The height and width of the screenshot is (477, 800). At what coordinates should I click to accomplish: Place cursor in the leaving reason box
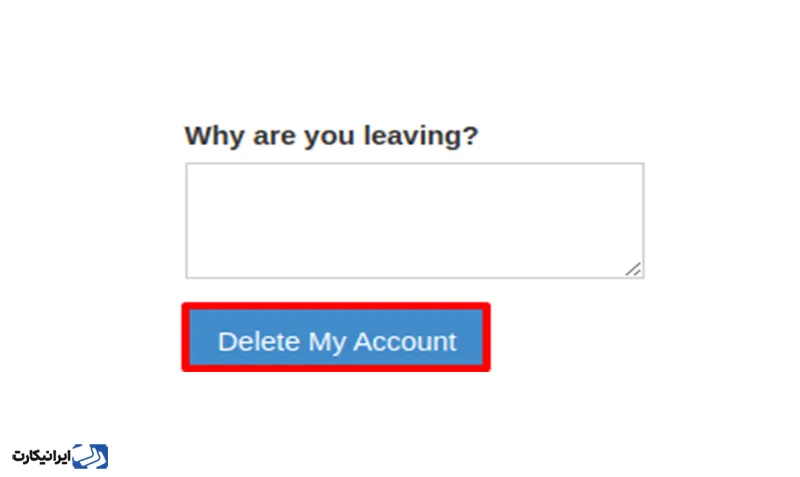coord(414,220)
